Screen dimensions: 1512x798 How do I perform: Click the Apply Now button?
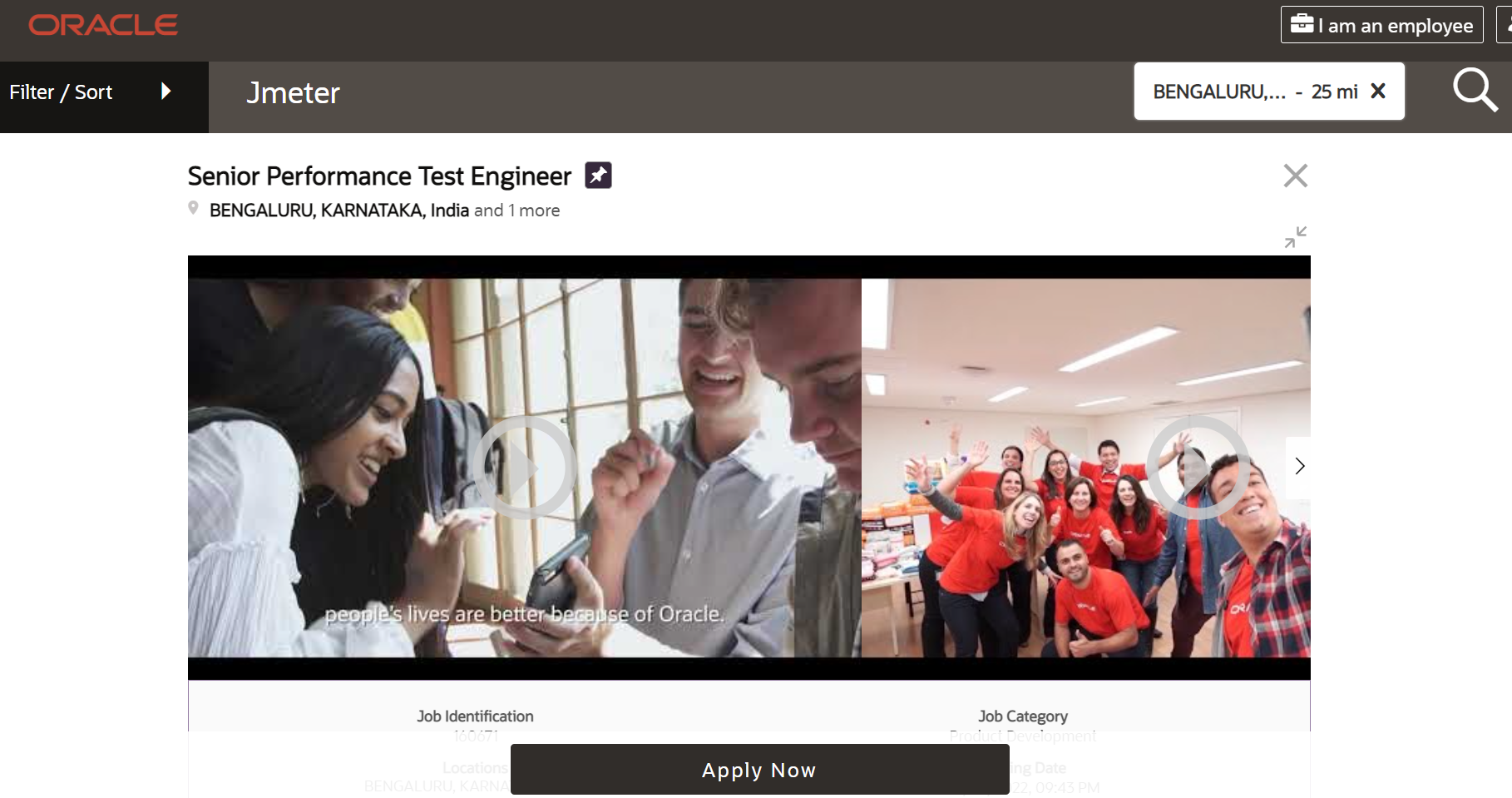(x=759, y=770)
